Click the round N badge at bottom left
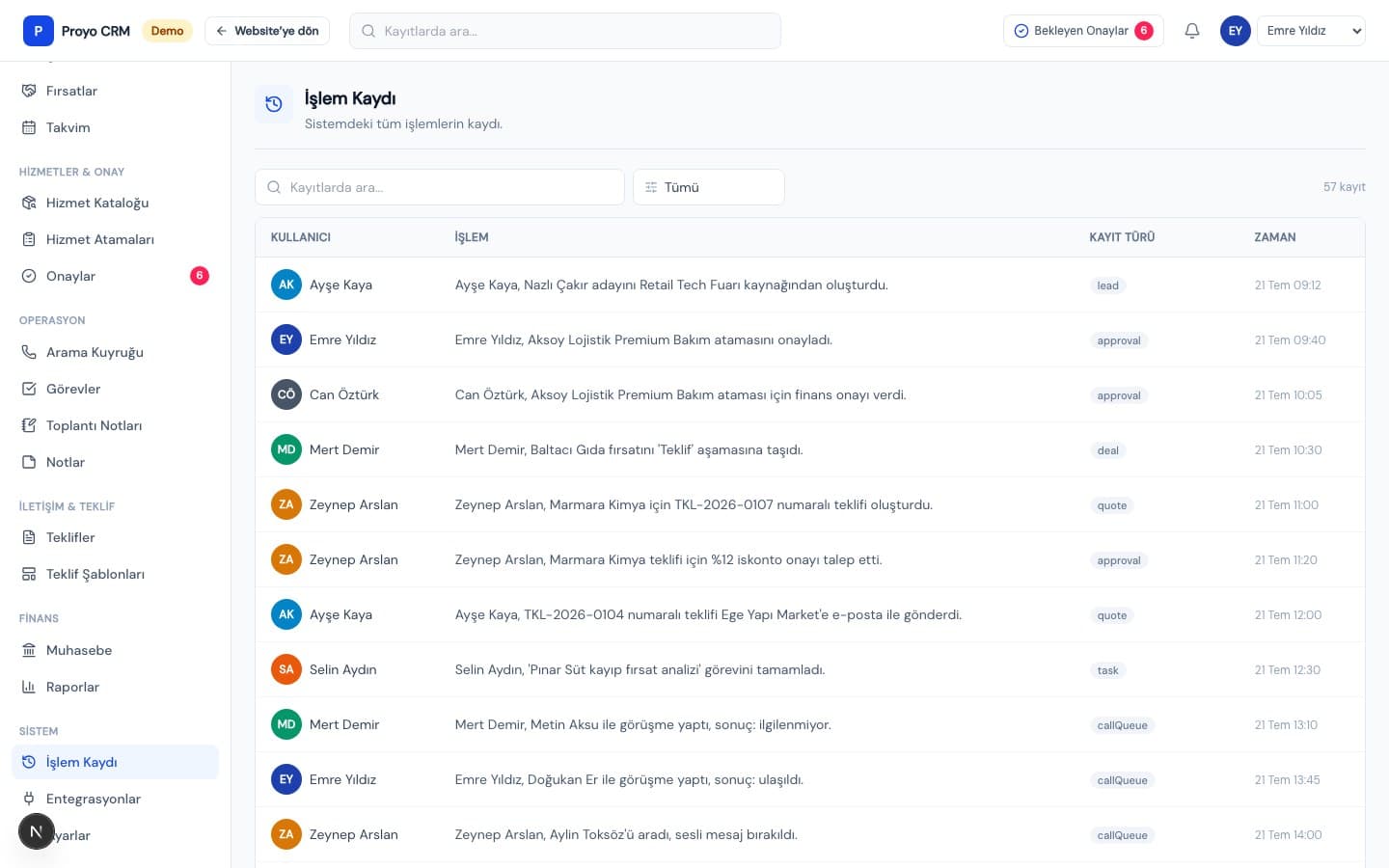The width and height of the screenshot is (1389, 868). [37, 831]
